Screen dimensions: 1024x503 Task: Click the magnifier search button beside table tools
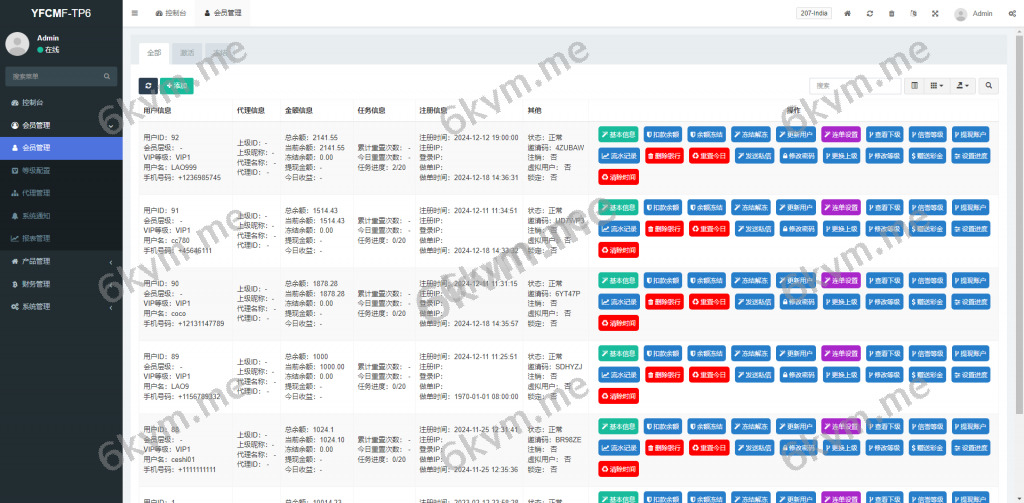989,87
